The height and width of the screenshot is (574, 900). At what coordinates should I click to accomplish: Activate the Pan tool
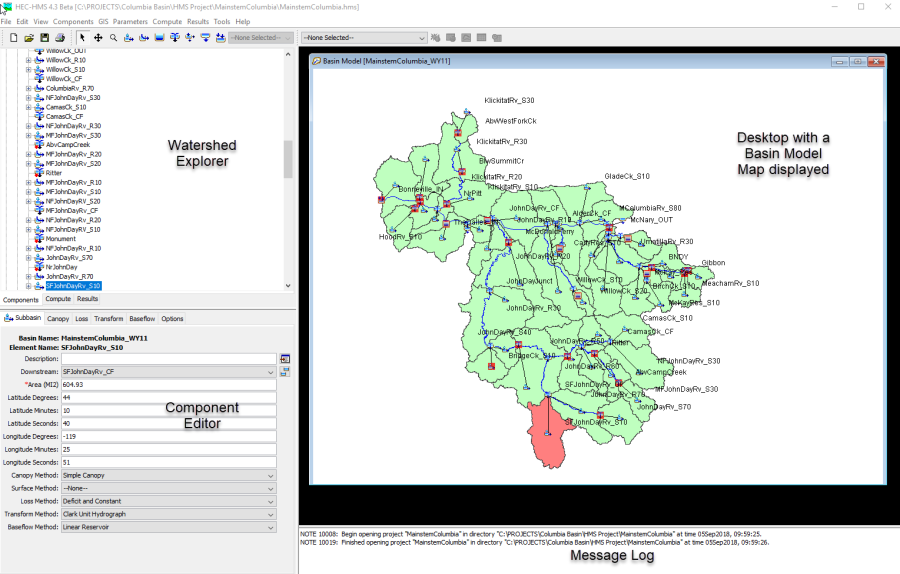click(x=98, y=38)
